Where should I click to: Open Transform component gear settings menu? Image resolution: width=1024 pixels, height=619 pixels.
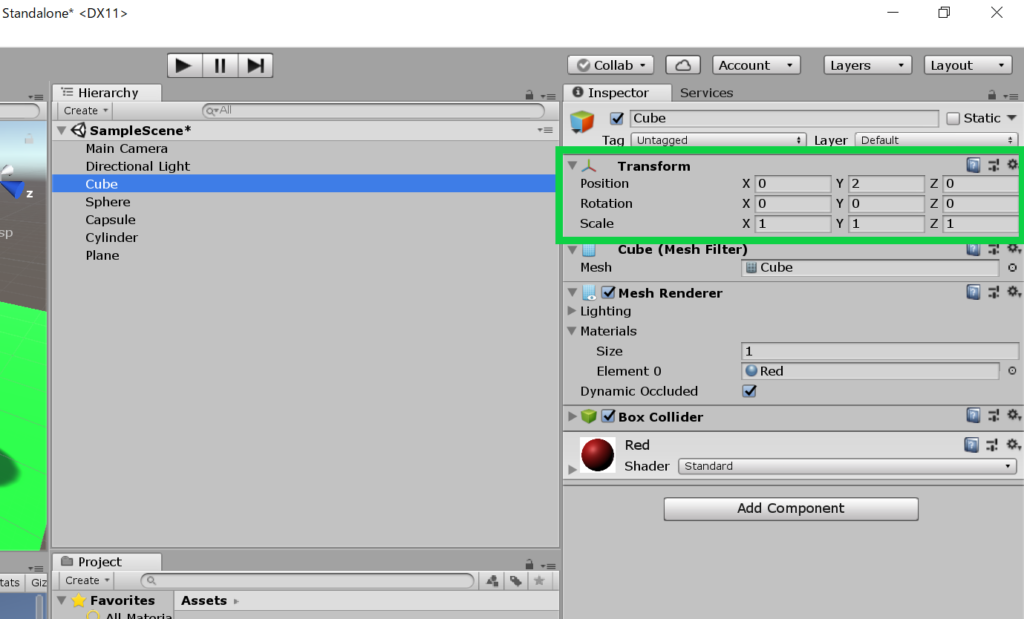click(x=1012, y=165)
